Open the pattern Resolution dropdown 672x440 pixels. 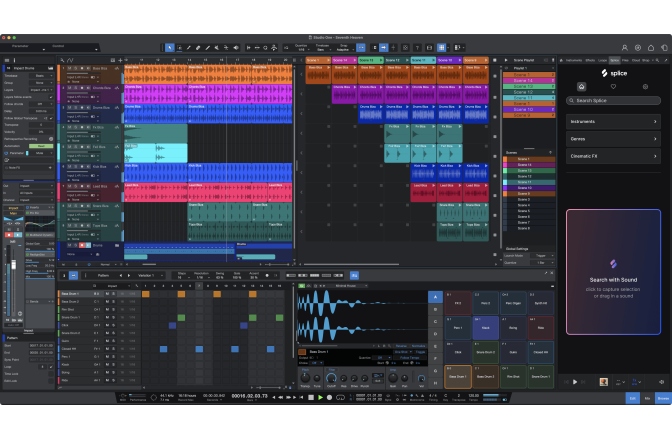(x=201, y=278)
